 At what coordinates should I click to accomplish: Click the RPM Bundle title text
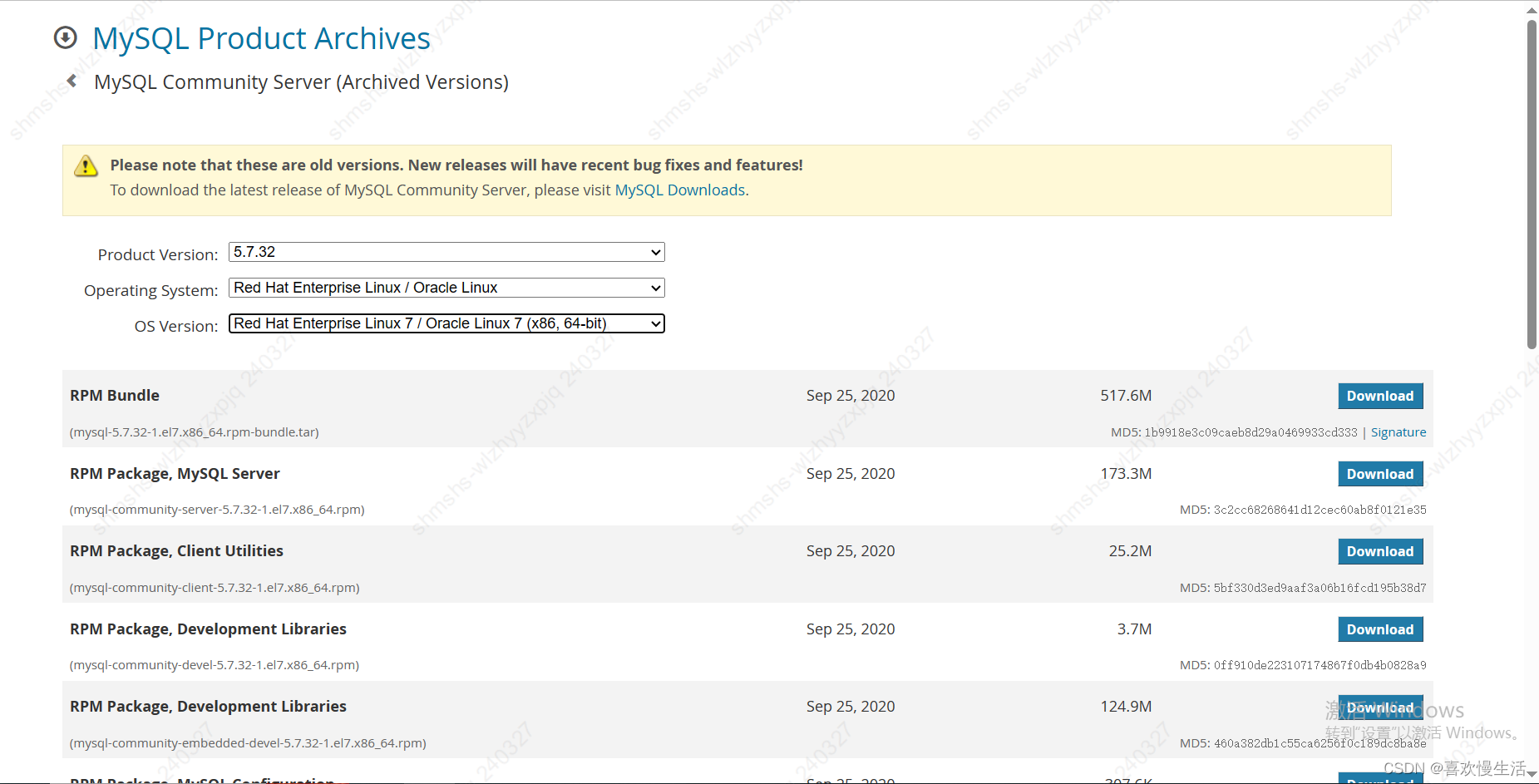tap(115, 396)
